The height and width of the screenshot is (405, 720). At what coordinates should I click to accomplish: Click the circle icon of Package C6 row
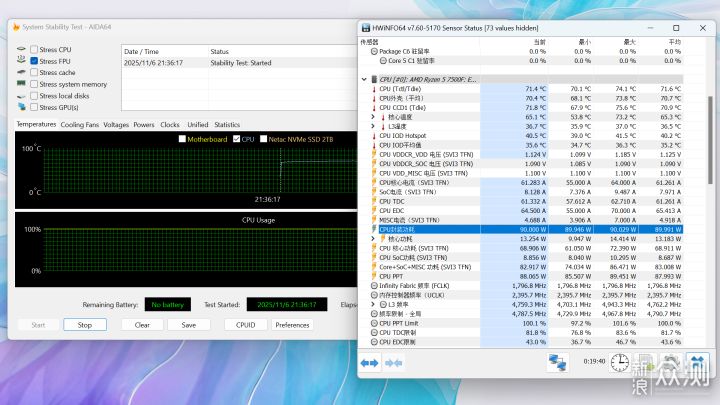coord(374,51)
